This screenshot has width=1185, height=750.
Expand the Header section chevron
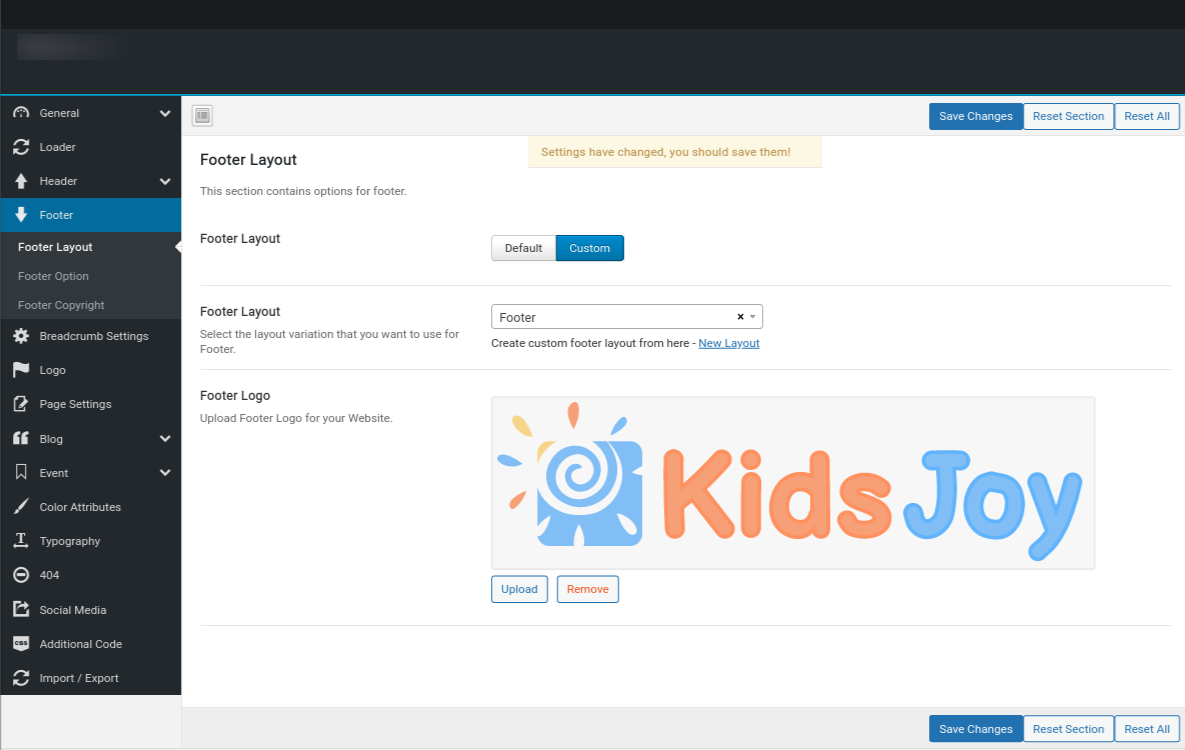[x=165, y=181]
